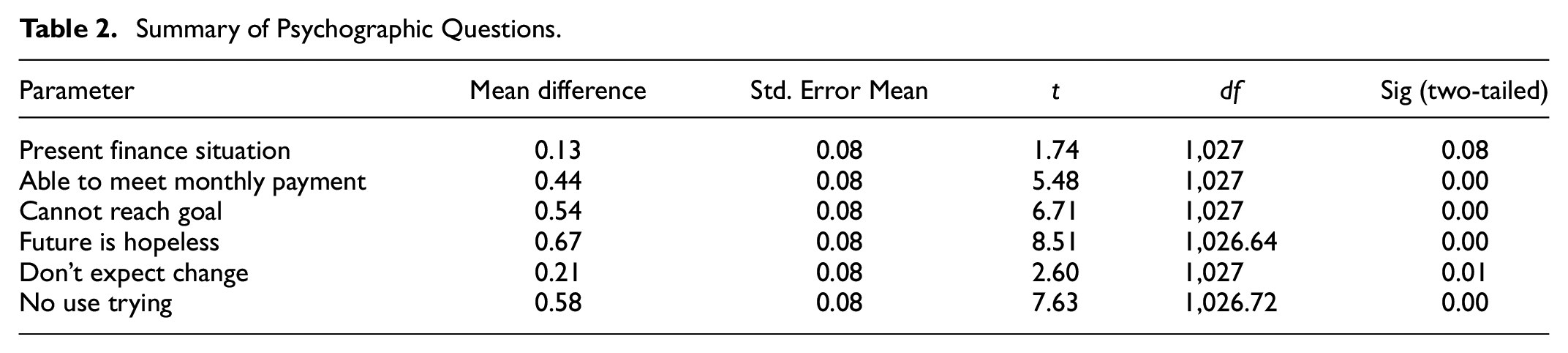Click the t column header
The image size is (1568, 353).
[x=1055, y=91]
